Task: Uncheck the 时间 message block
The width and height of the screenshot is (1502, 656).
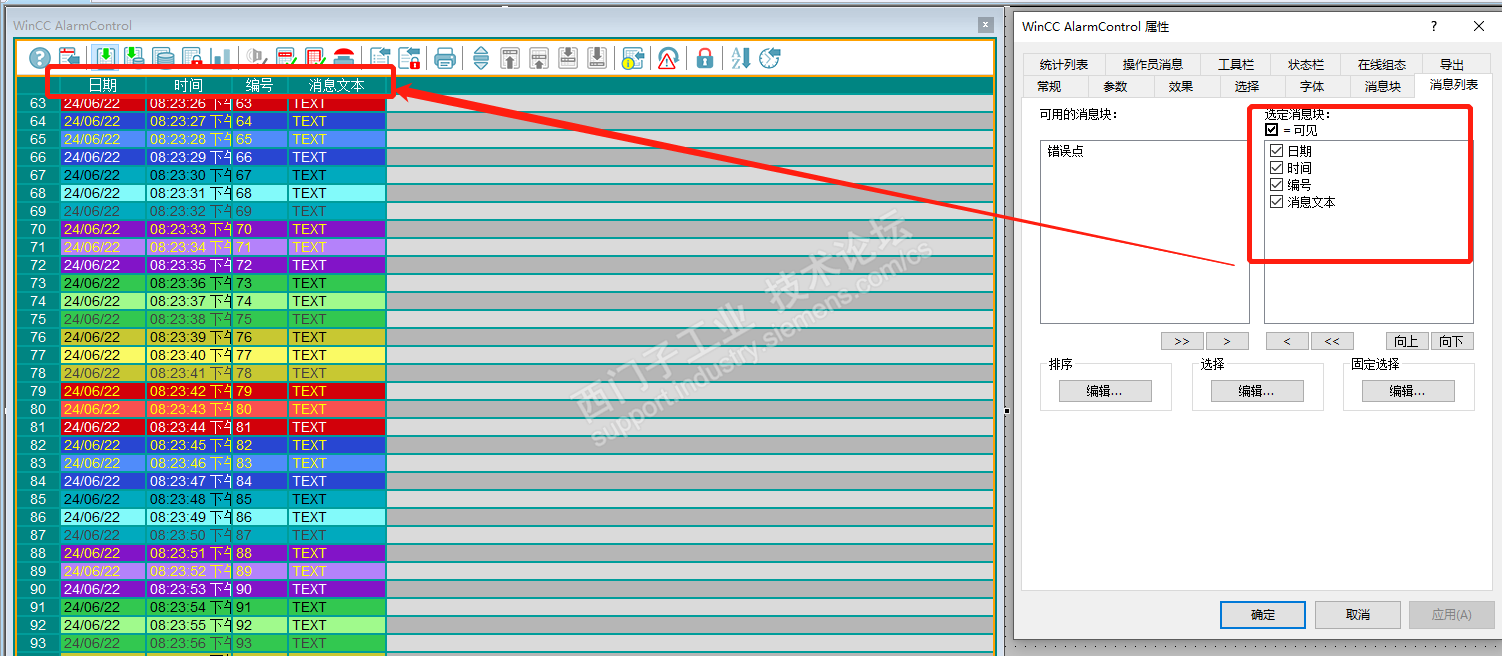Action: [1276, 168]
